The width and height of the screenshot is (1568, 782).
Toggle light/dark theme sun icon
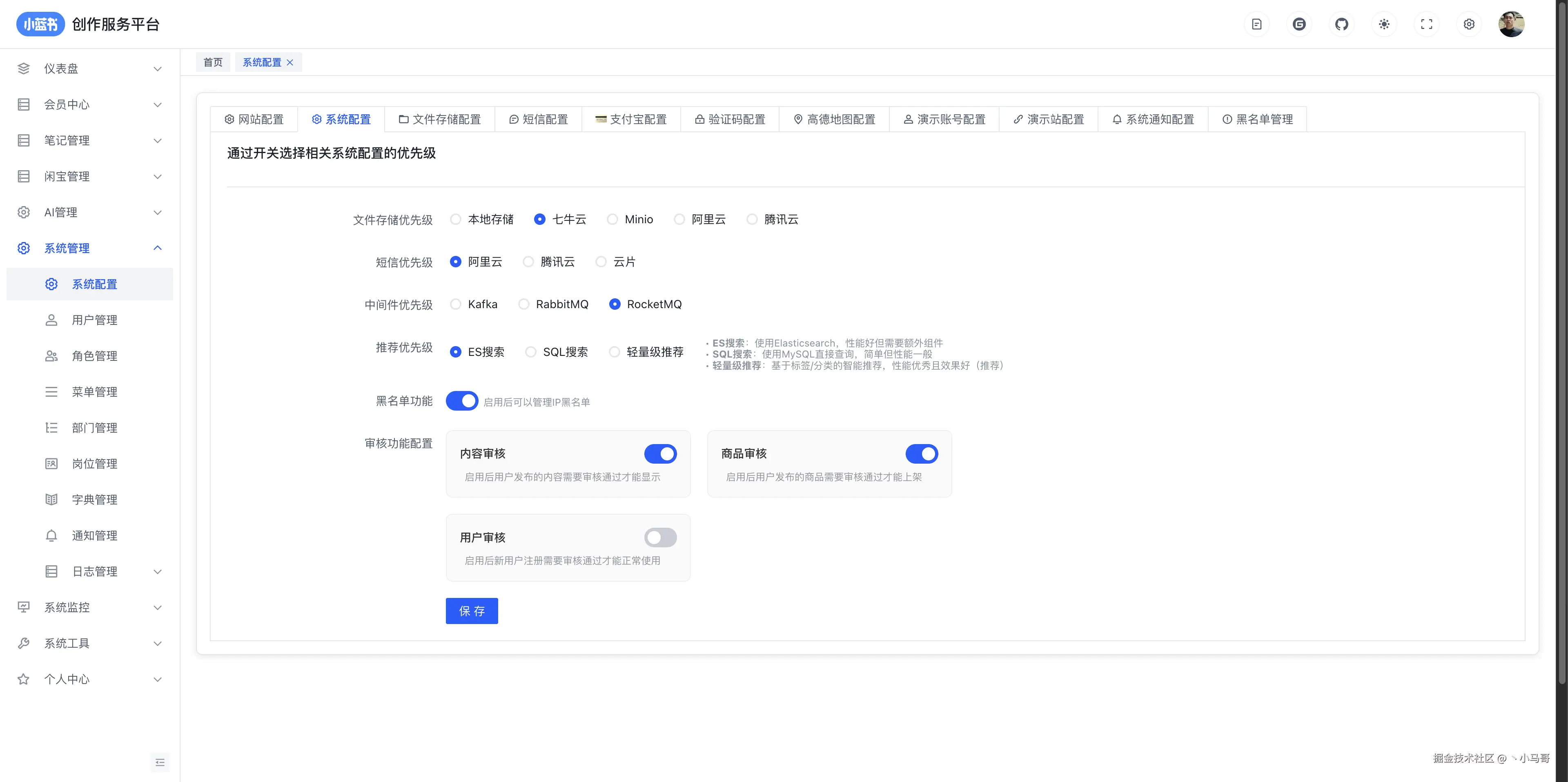pyautogui.click(x=1384, y=24)
